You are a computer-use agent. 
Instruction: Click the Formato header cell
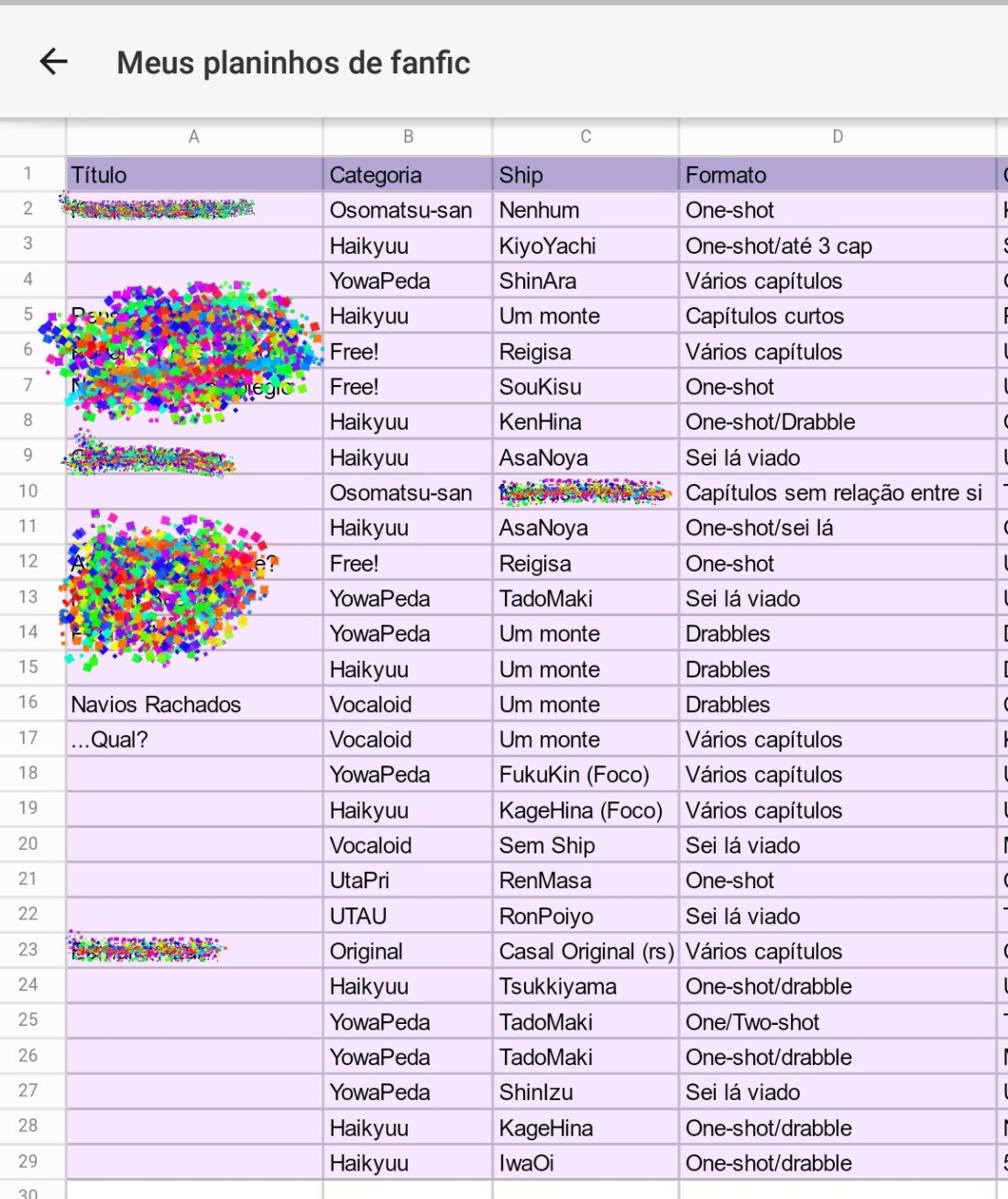[837, 175]
